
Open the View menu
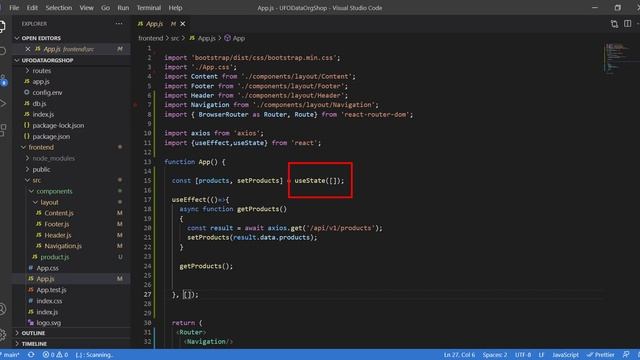coord(86,8)
